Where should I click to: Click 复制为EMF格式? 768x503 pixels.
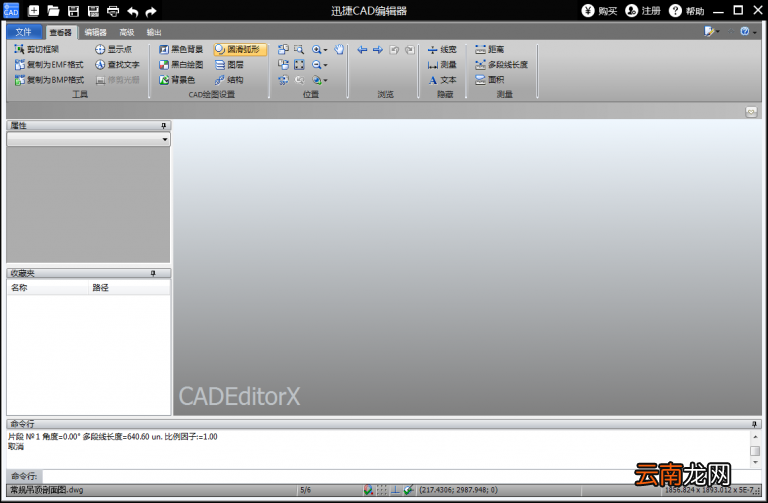pyautogui.click(x=49, y=64)
